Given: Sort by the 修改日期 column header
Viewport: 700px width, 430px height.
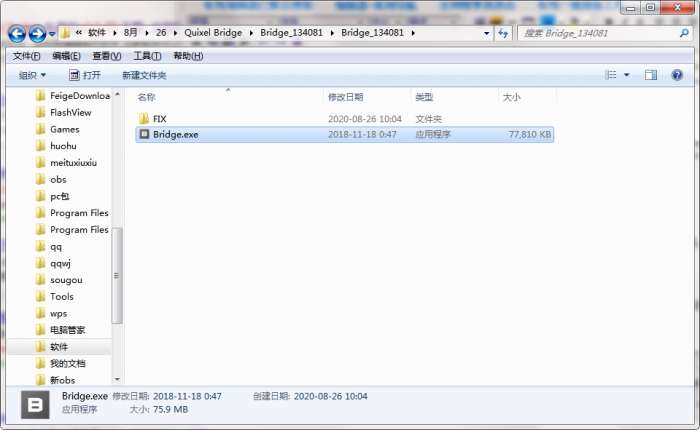Looking at the screenshot, I should tap(346, 97).
